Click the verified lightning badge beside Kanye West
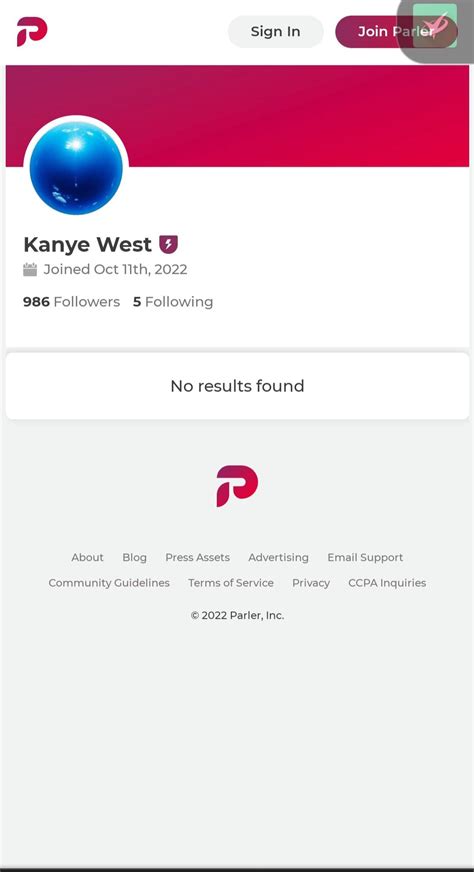The image size is (474, 872). click(169, 244)
